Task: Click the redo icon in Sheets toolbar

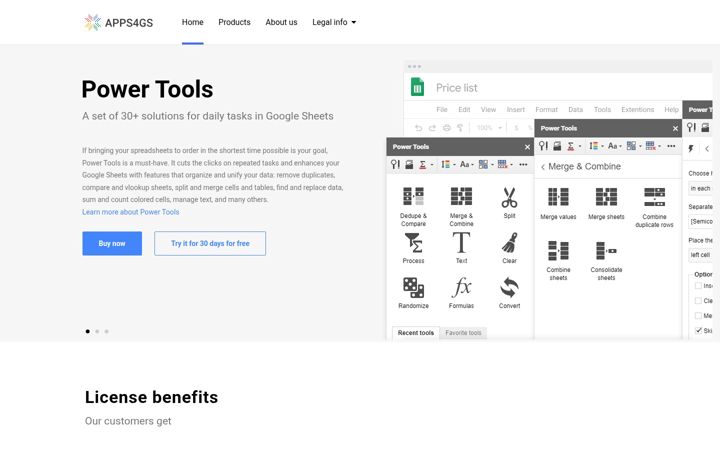Action: click(x=432, y=128)
